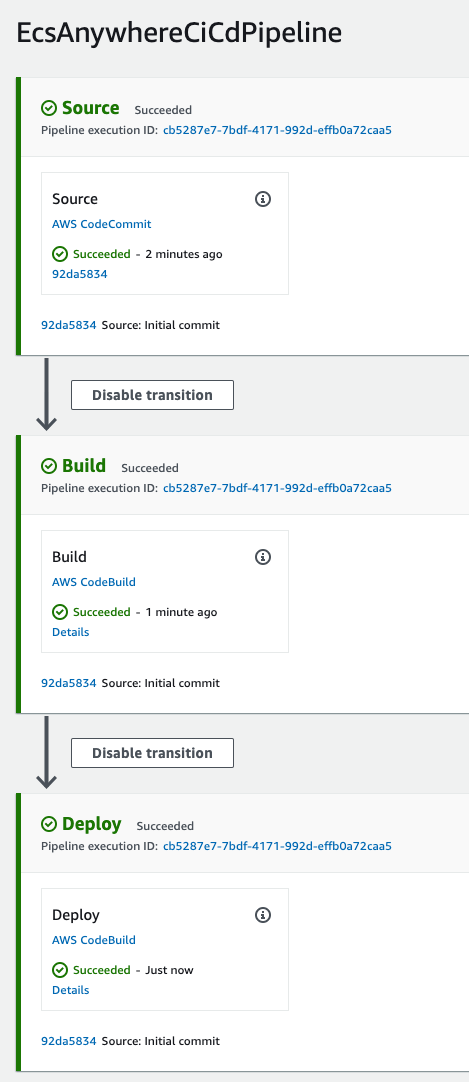Click the Succeeded check icon in Source action card
Image resolution: width=469 pixels, height=1082 pixels.
click(60, 254)
